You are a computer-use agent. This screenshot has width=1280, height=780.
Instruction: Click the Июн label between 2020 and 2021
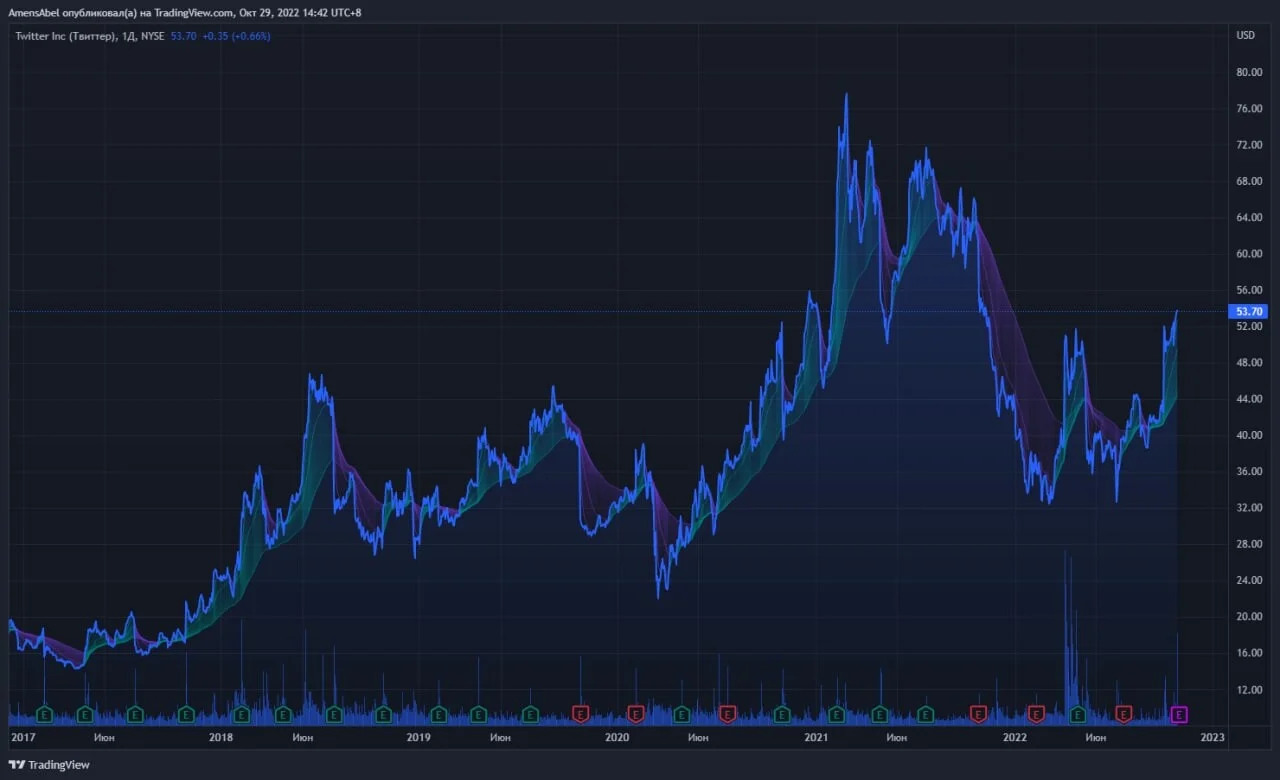[x=698, y=738]
